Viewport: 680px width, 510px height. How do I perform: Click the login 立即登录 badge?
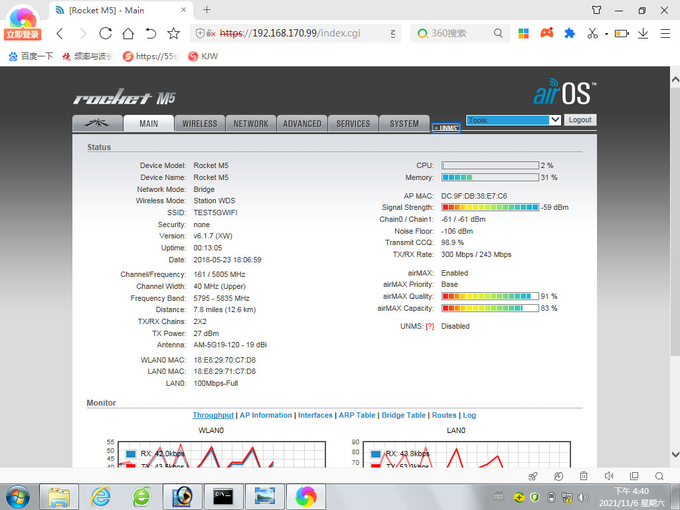(x=22, y=35)
